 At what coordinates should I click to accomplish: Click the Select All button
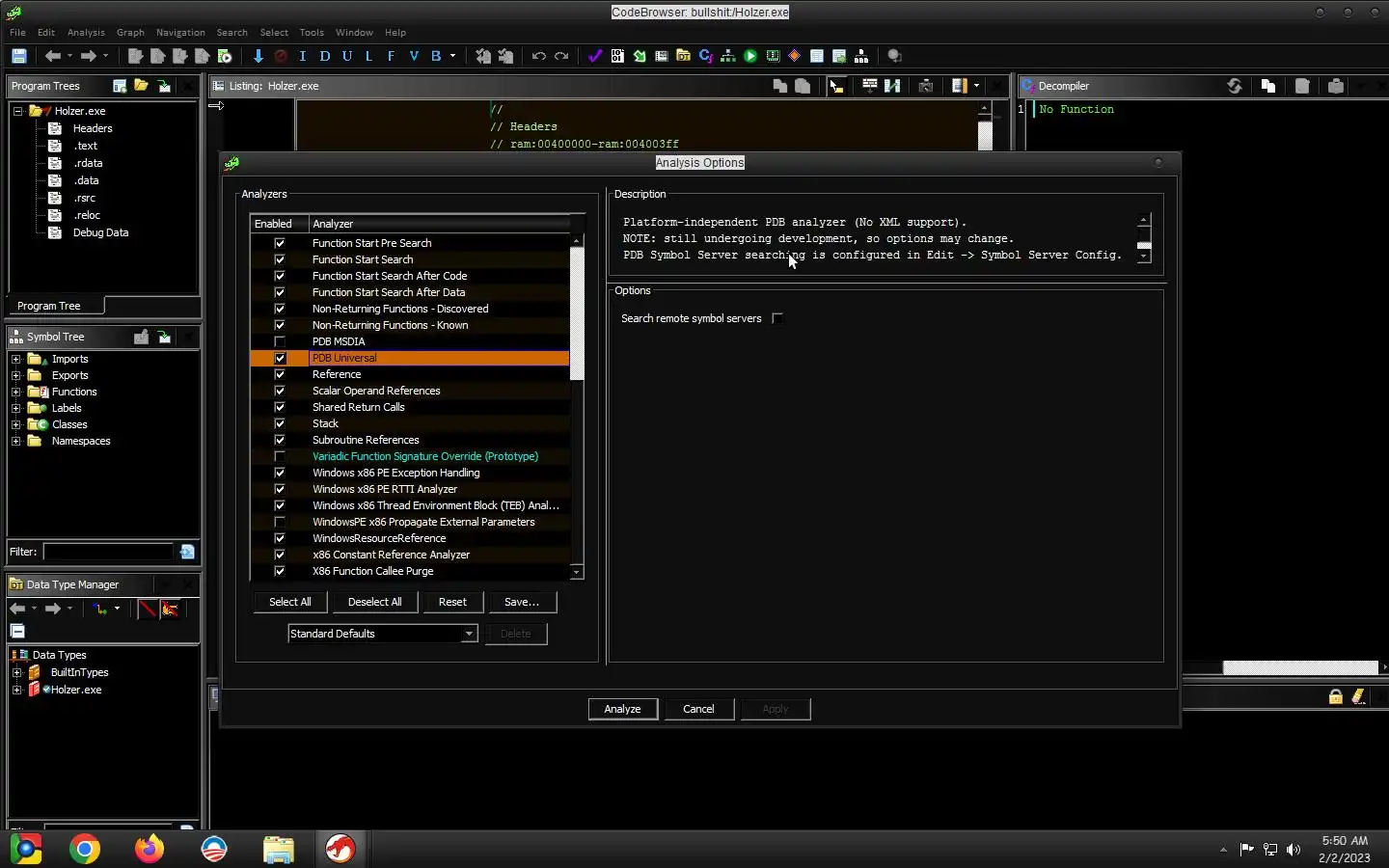click(x=289, y=602)
